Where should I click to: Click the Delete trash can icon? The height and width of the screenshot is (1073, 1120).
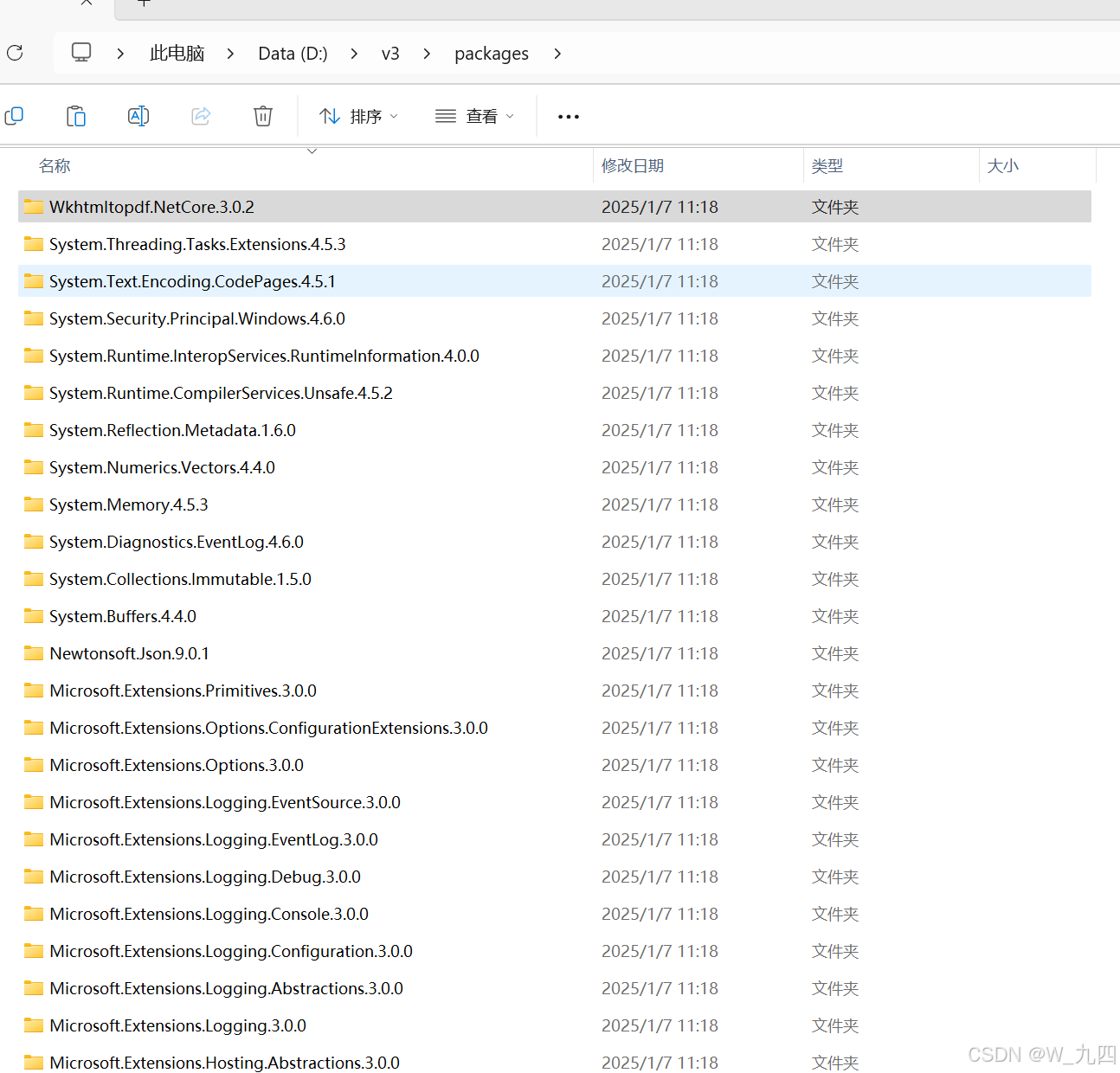[263, 116]
